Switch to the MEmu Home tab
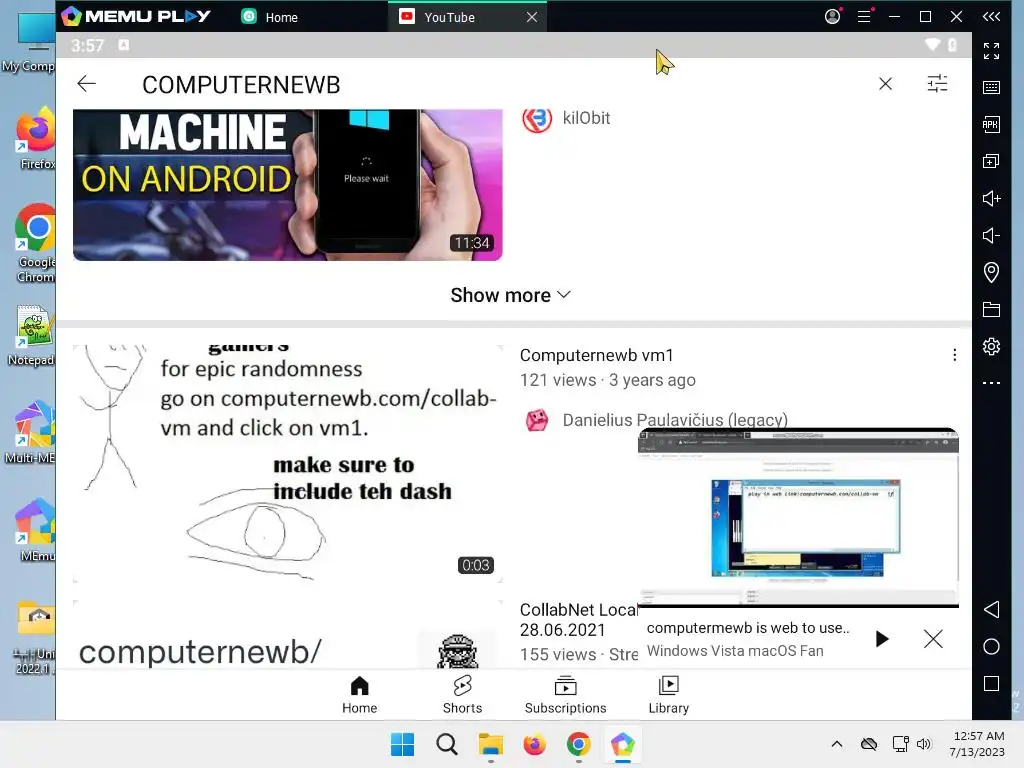The height and width of the screenshot is (768, 1024). point(269,17)
